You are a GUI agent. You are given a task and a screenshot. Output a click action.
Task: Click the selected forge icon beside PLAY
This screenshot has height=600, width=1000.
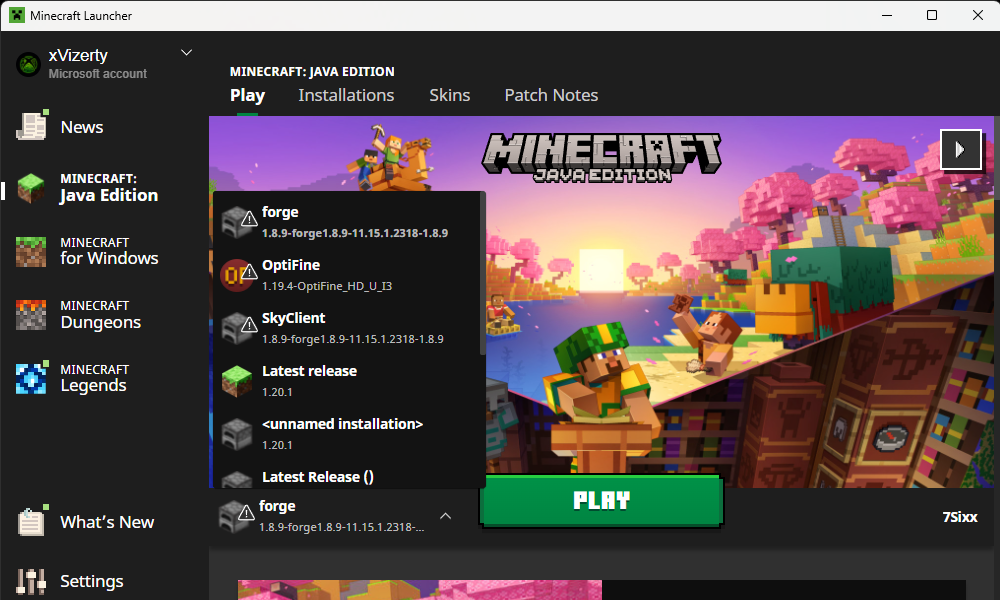[236, 516]
